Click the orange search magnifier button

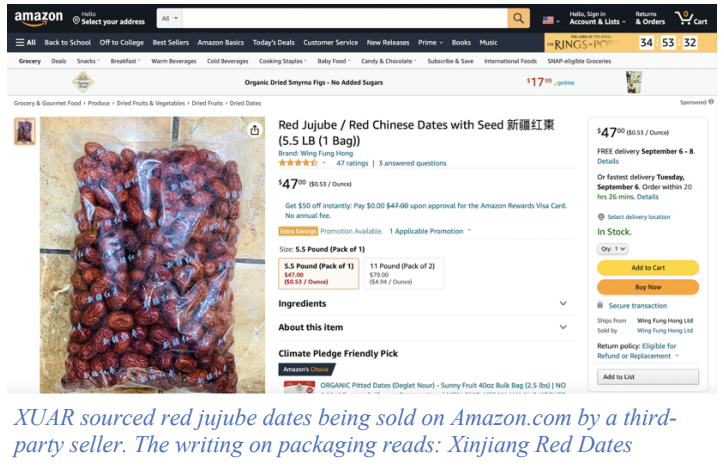pyautogui.click(x=519, y=18)
